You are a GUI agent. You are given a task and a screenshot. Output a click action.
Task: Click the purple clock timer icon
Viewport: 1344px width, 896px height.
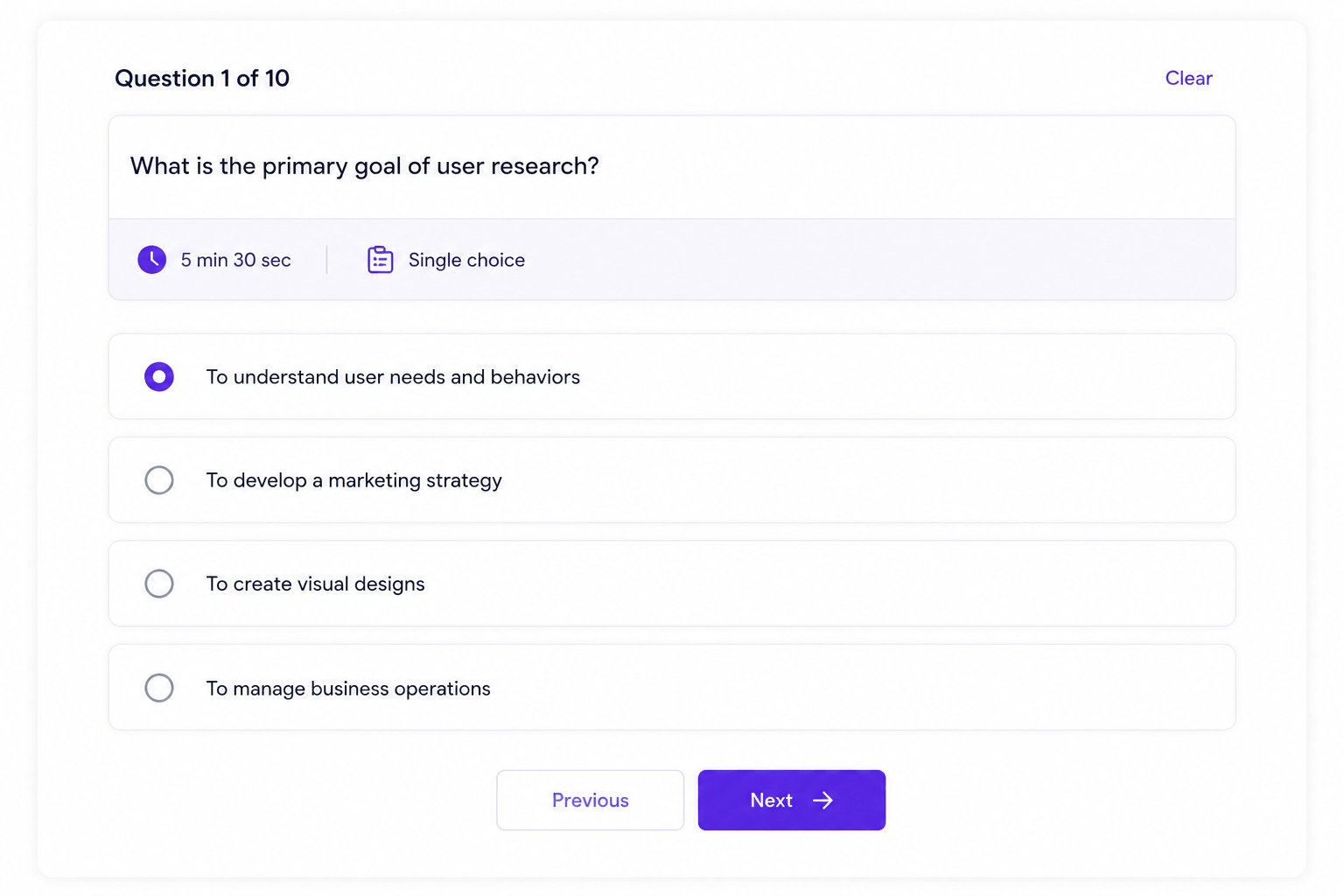152,260
